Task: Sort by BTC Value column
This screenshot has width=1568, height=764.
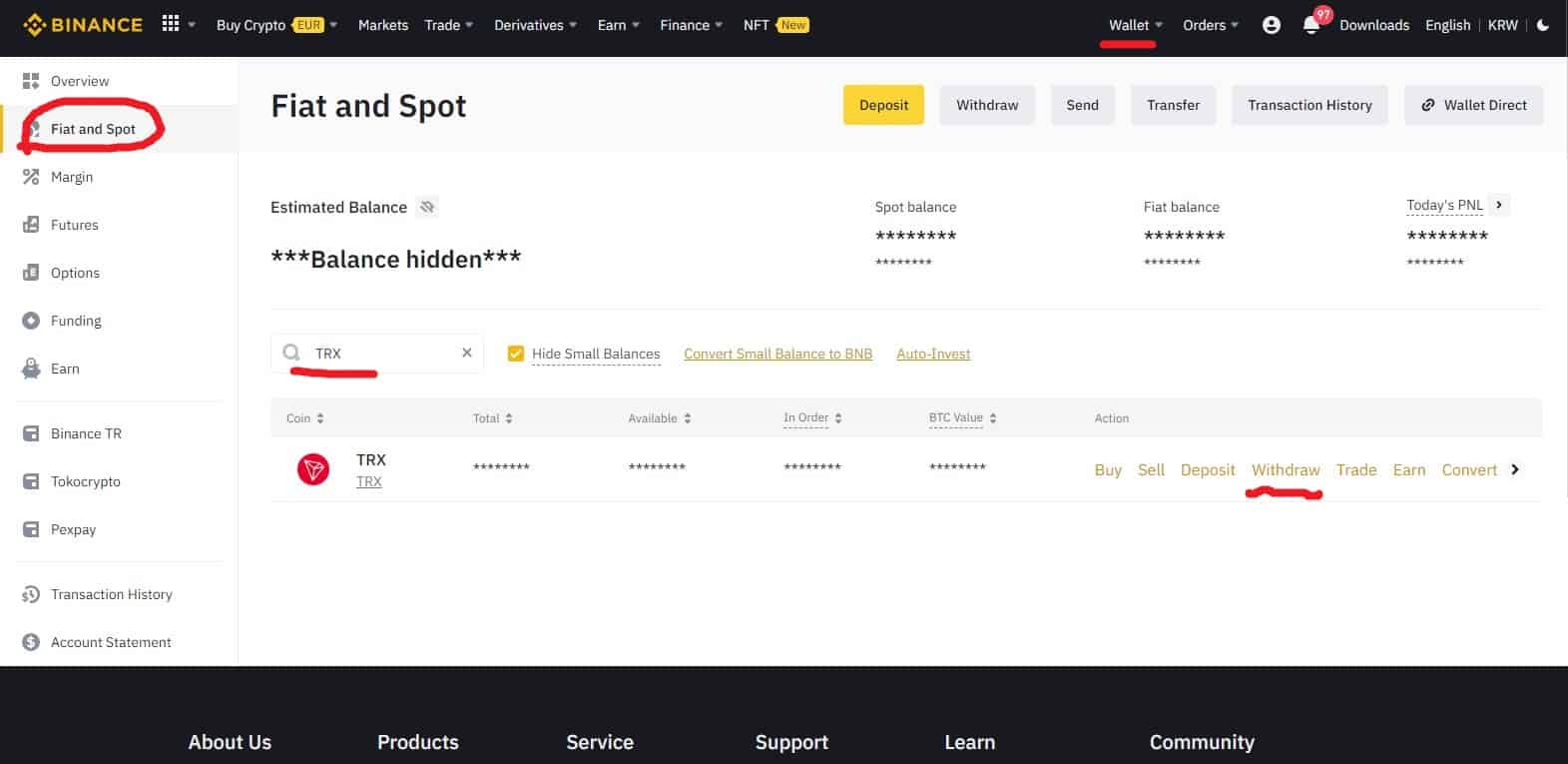Action: tap(963, 418)
